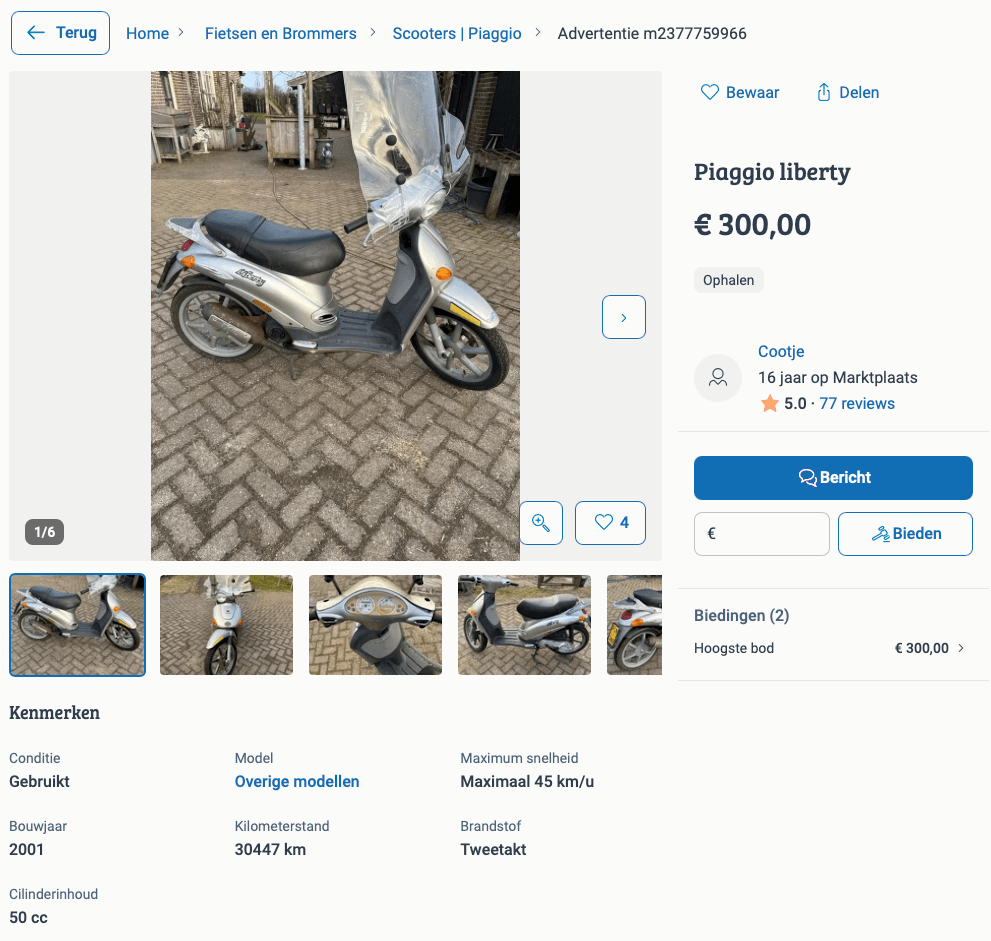Show the next photo with arrow
This screenshot has width=991, height=941.
pos(624,317)
